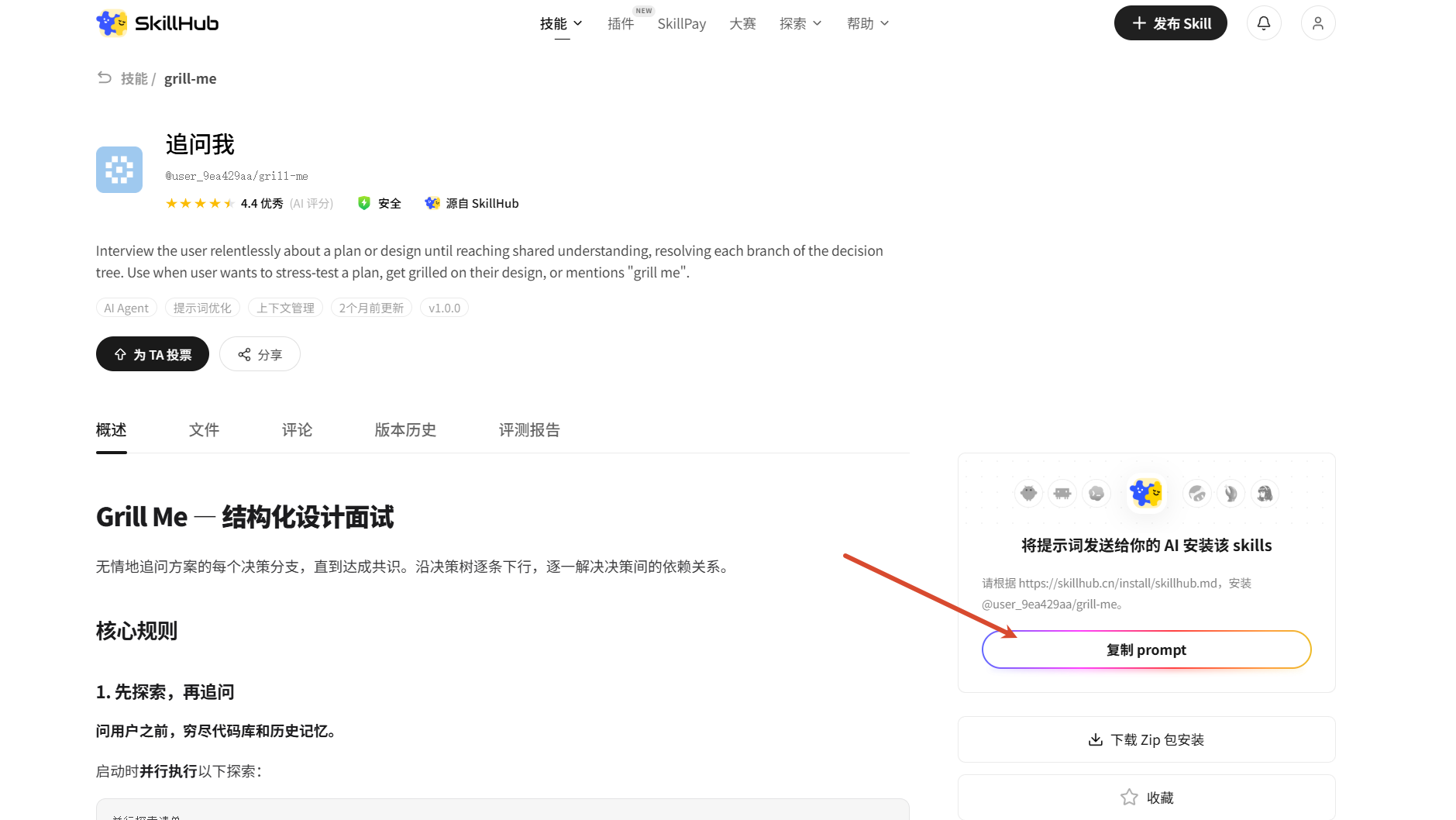Screen dimensions: 1456x820
Task: Click the grill-me breadcrumb text
Action: click(191, 78)
